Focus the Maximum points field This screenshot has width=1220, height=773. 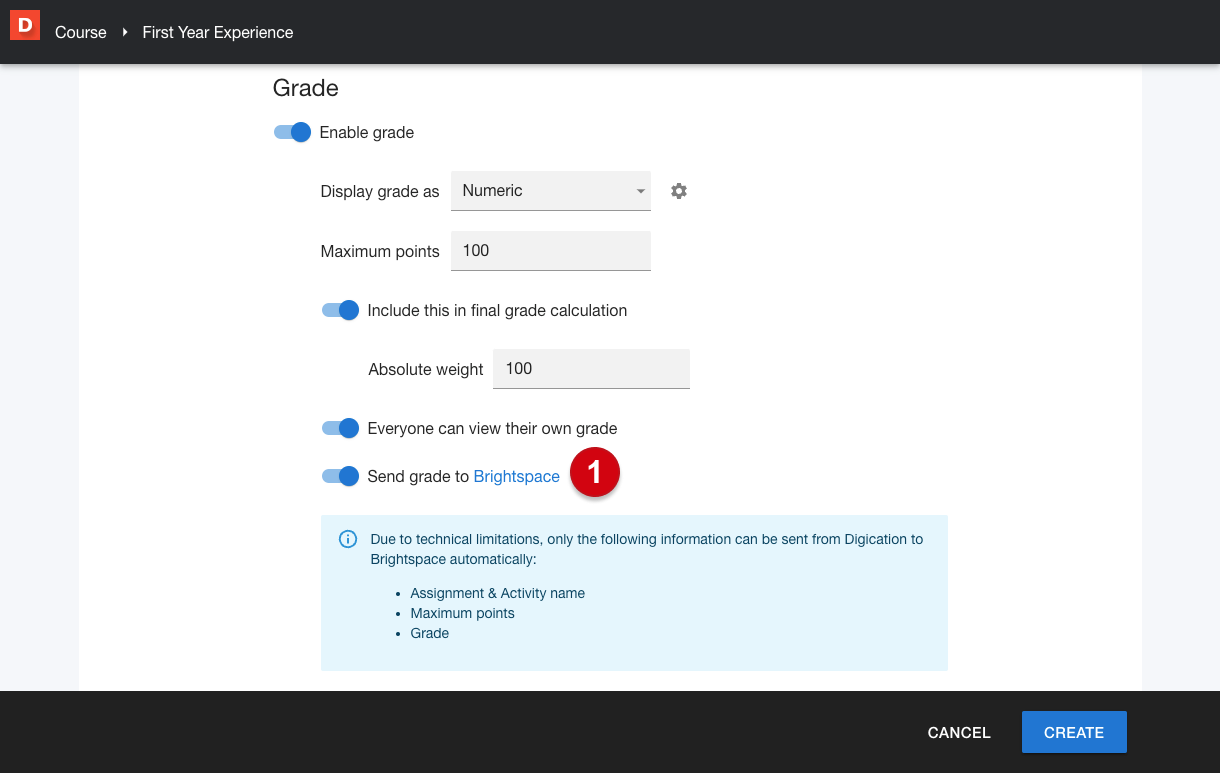click(x=551, y=250)
